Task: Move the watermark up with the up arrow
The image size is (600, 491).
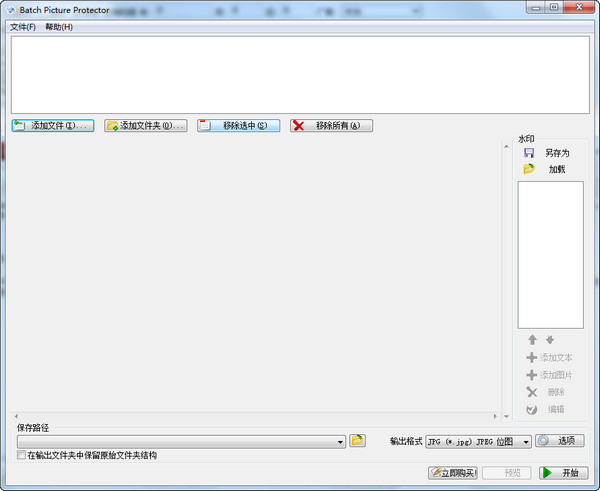Action: point(532,339)
